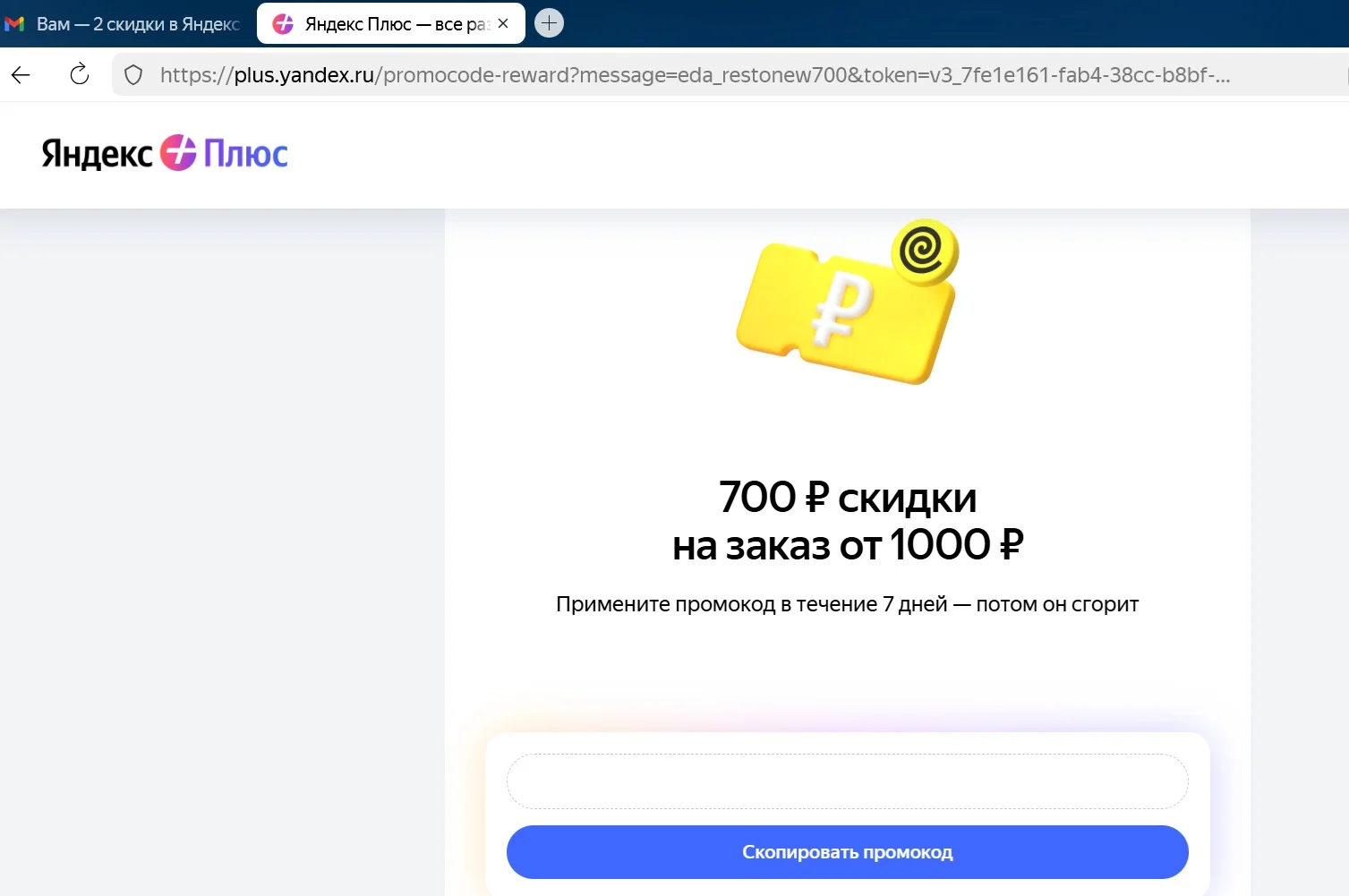Click the 'Примените промокод в течение 7 дней' text
1349x896 pixels.
click(751, 604)
